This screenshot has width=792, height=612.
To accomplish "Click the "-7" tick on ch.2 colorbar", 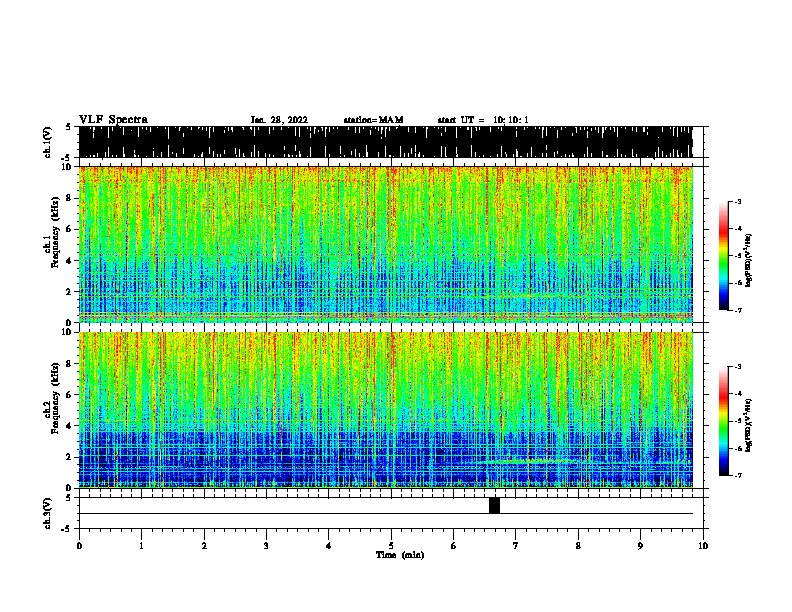I will [x=737, y=475].
